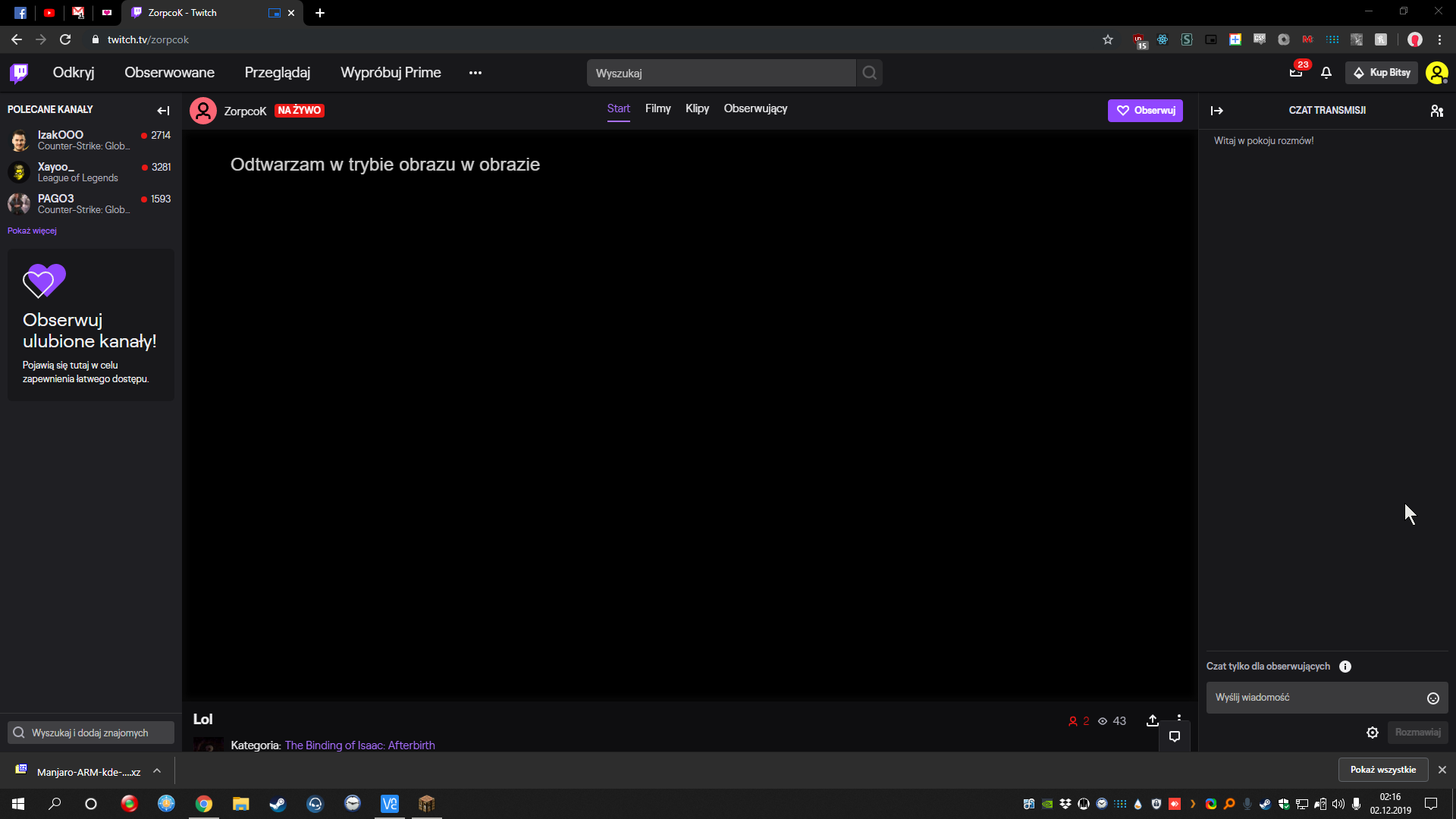The width and height of the screenshot is (1456, 819).
Task: Open The Binding of Isaac: Afterbirth link
Action: coord(359,745)
